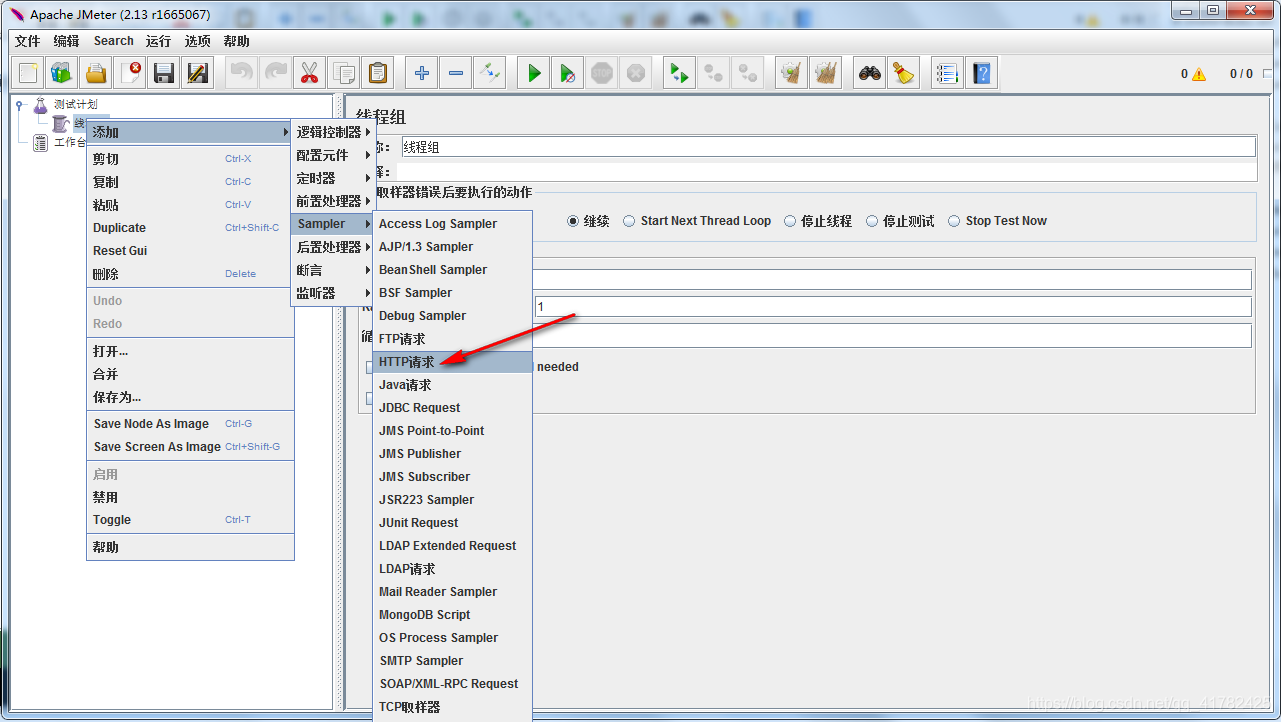Open the 运行 menu
This screenshot has height=722, width=1281.
tap(158, 41)
